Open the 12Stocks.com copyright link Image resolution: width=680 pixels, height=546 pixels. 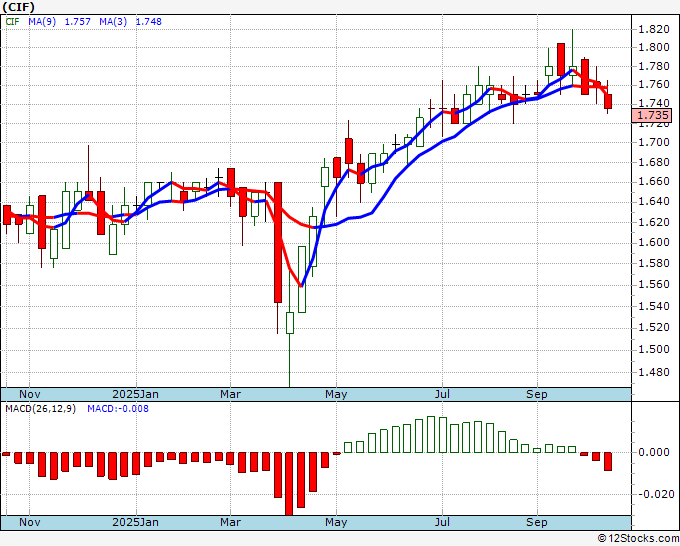coord(638,539)
